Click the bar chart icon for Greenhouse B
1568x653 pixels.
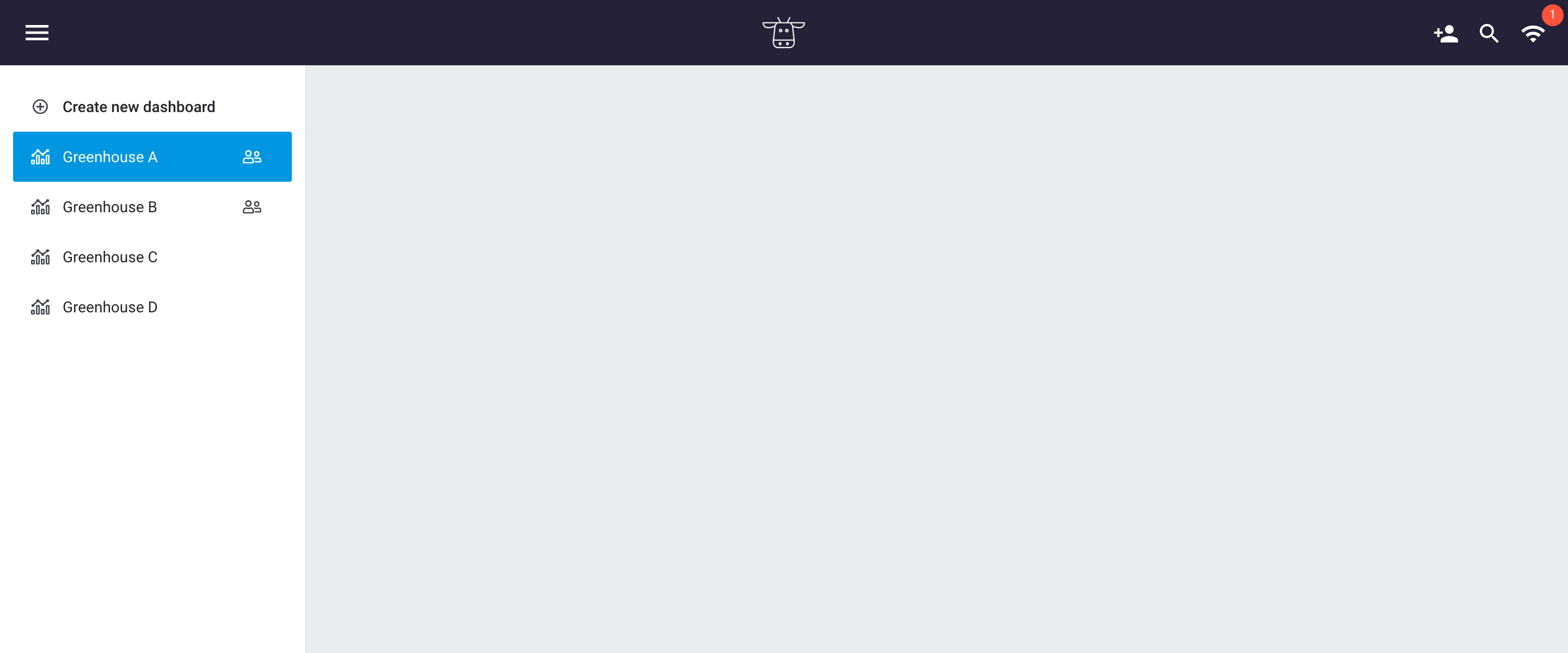coord(40,207)
